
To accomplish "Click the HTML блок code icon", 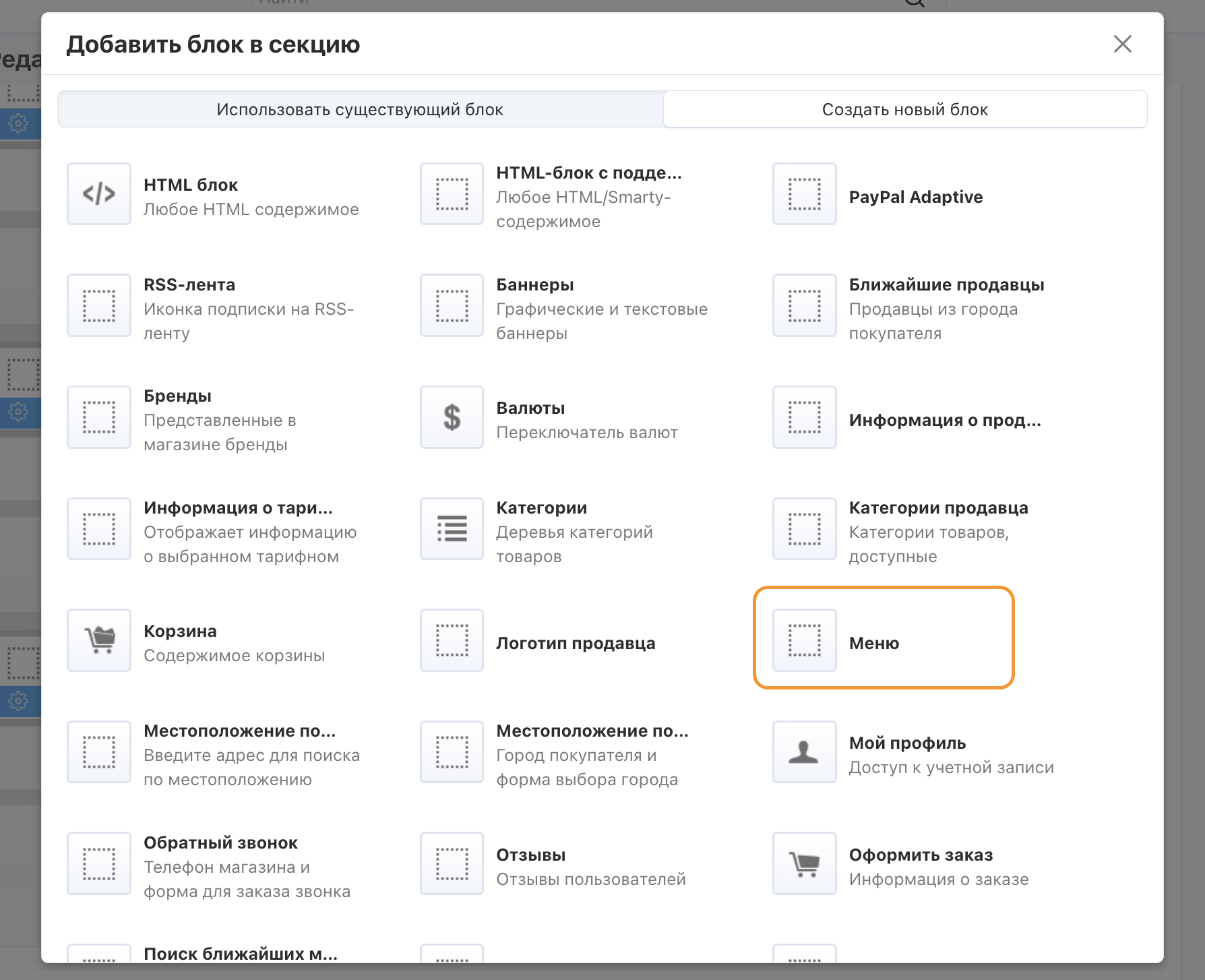I will [99, 194].
